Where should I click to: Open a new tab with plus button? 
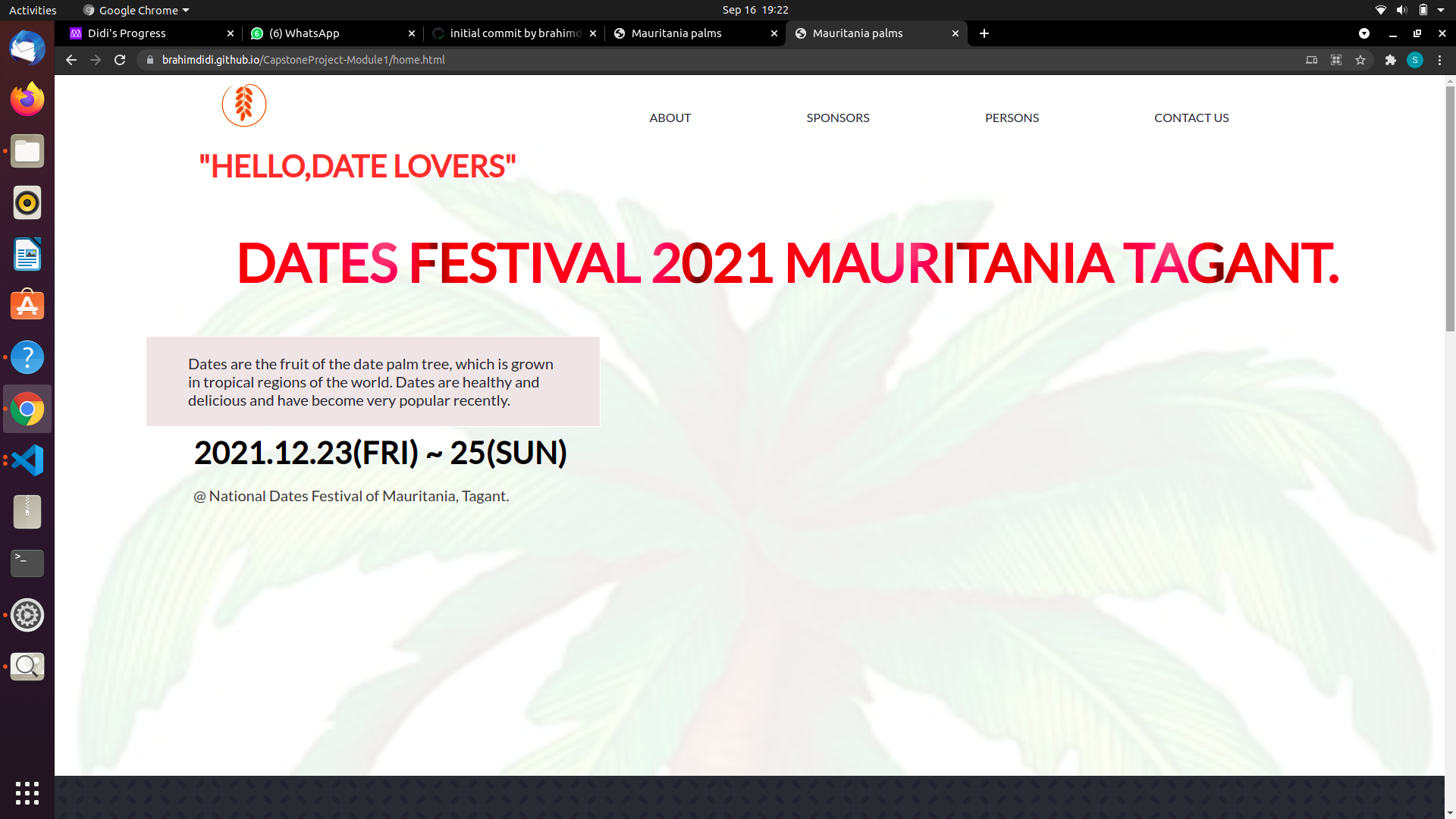click(984, 33)
